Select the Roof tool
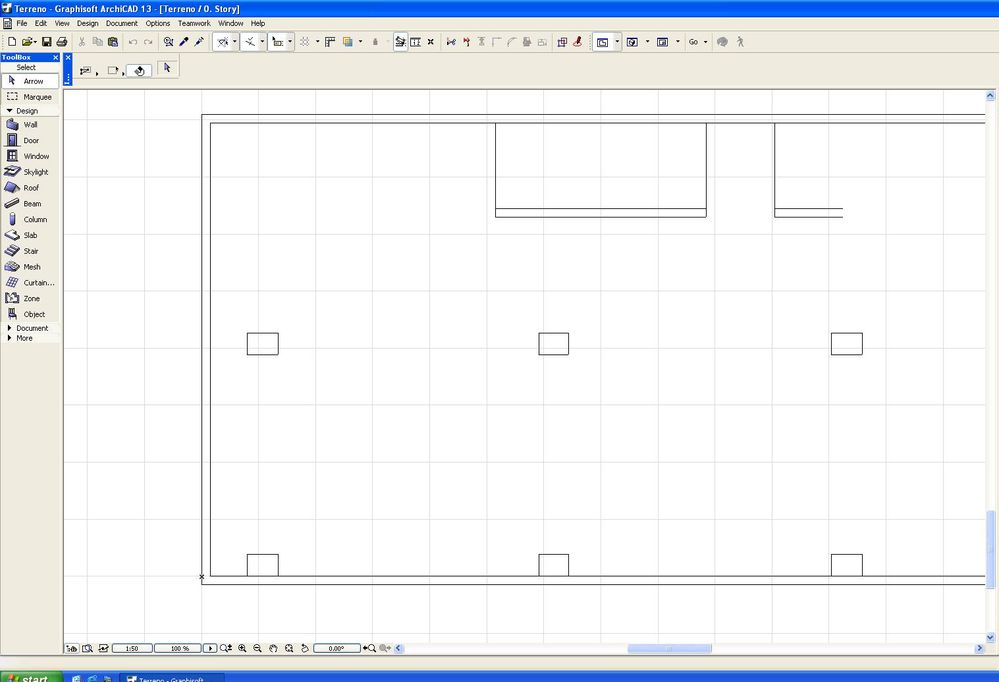Viewport: 999px width, 682px height. 30,187
